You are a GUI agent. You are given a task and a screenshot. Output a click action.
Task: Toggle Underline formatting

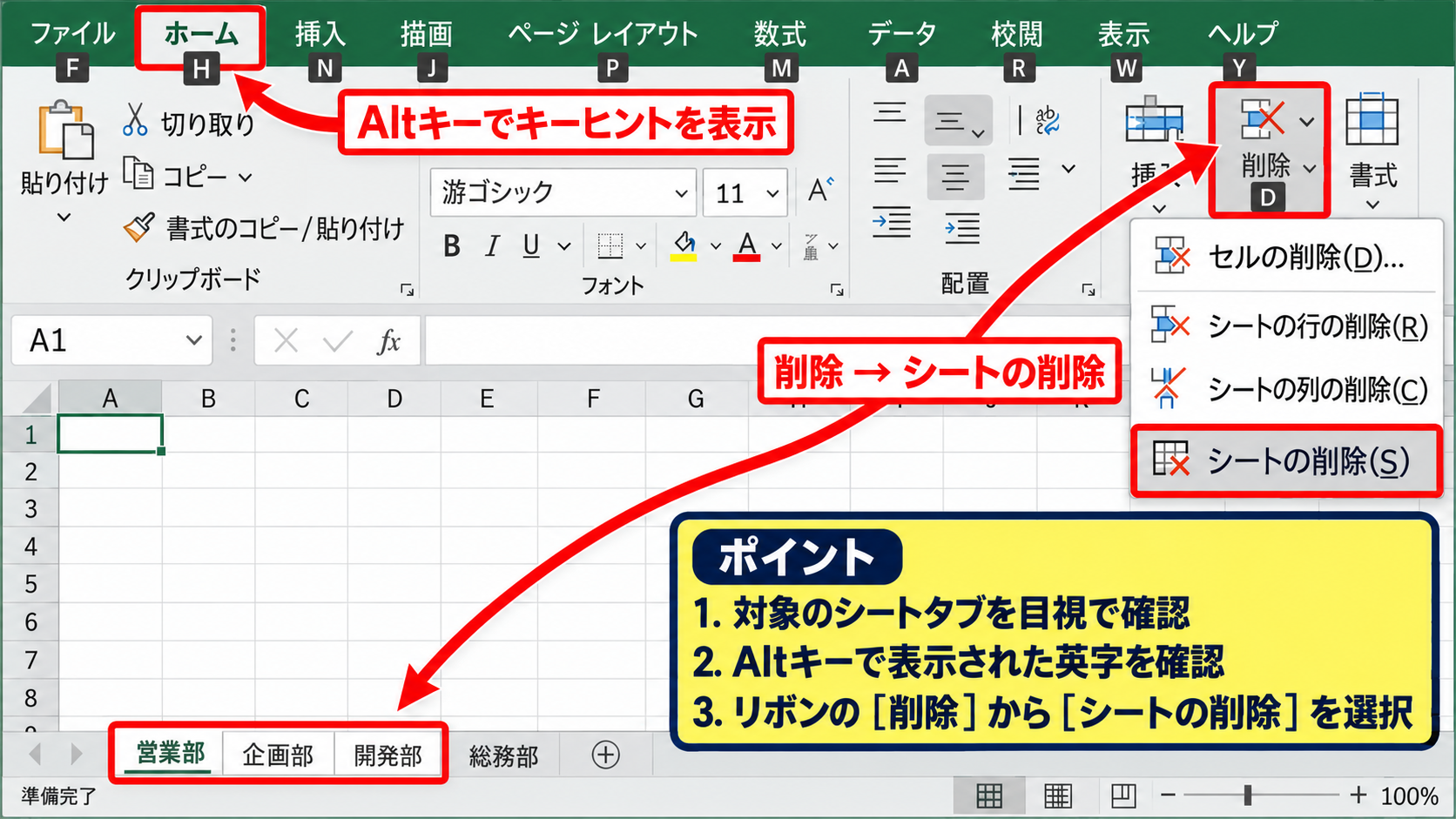(x=531, y=246)
